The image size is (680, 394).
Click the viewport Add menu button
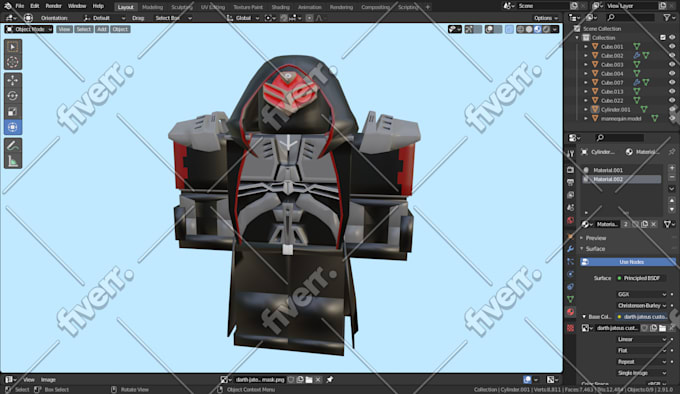pyautogui.click(x=101, y=29)
